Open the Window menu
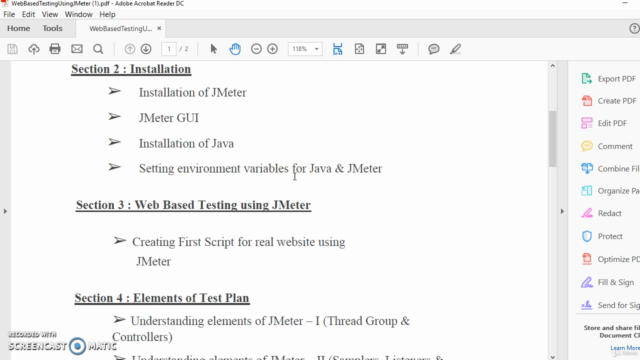640x360 pixels. [x=78, y=14]
